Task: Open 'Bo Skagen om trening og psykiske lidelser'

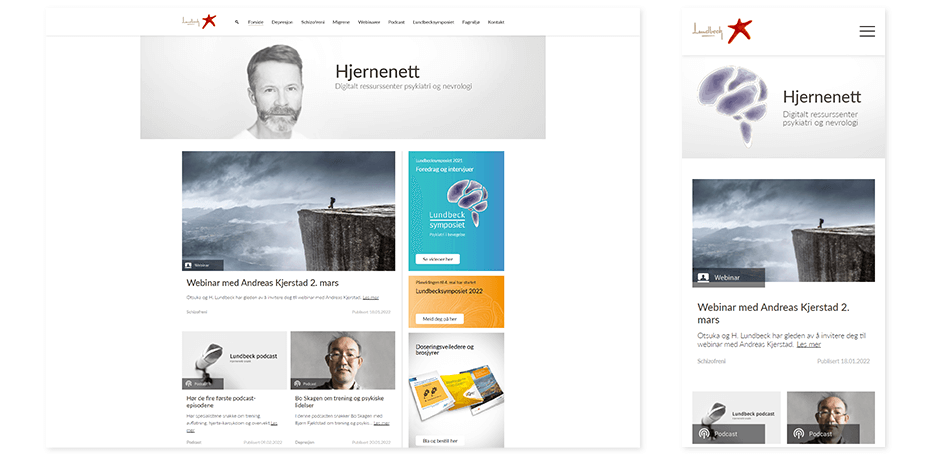Action: point(339,402)
